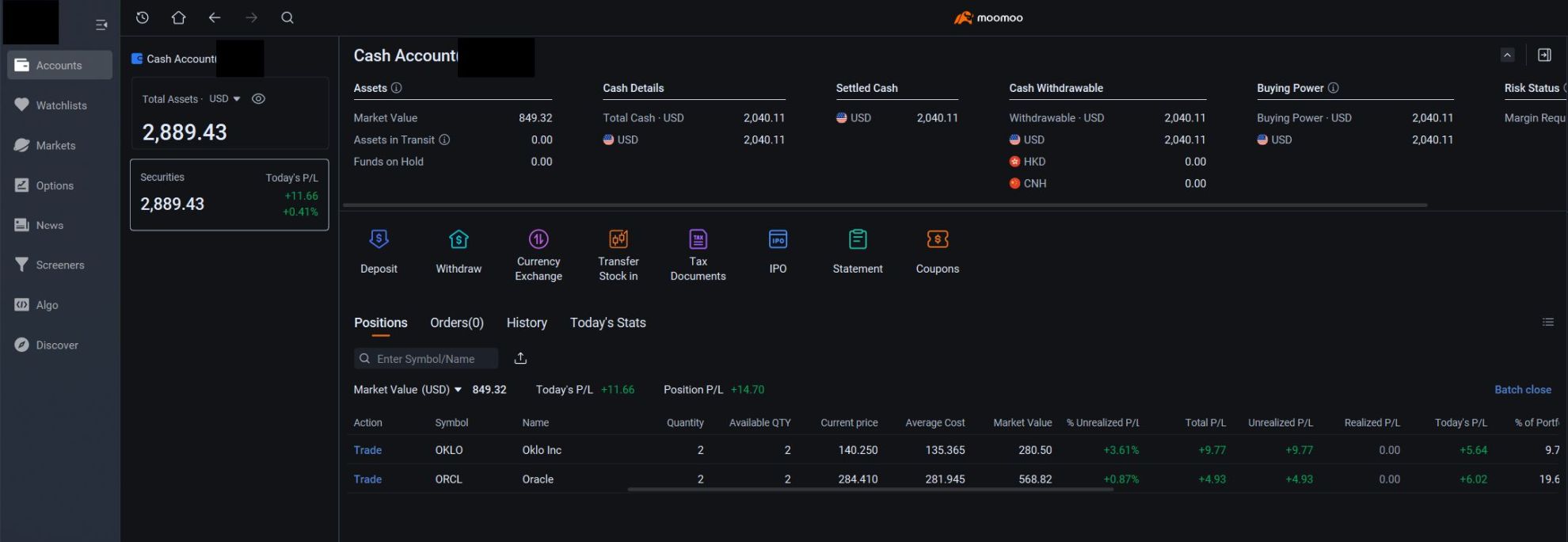Open Tax Documents
This screenshot has height=542, width=1568.
(x=698, y=255)
